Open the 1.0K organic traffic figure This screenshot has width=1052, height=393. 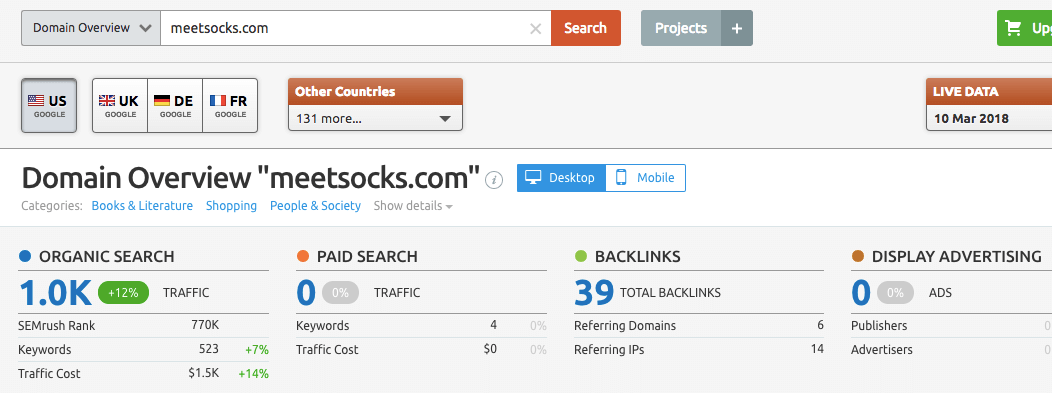point(55,292)
